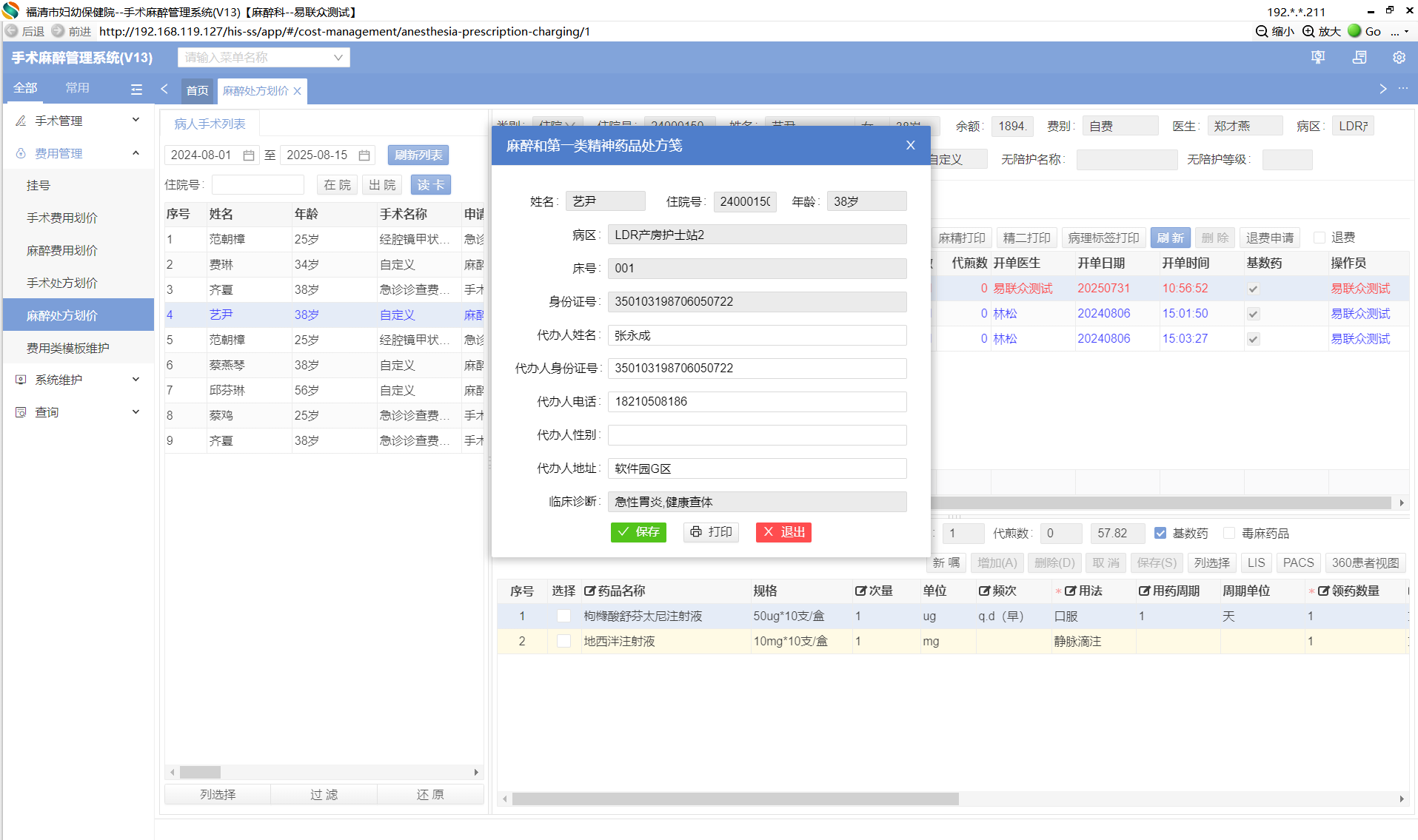The image size is (1418, 840).
Task: Expand the 手术管理 sidebar section
Action: pyautogui.click(x=136, y=120)
